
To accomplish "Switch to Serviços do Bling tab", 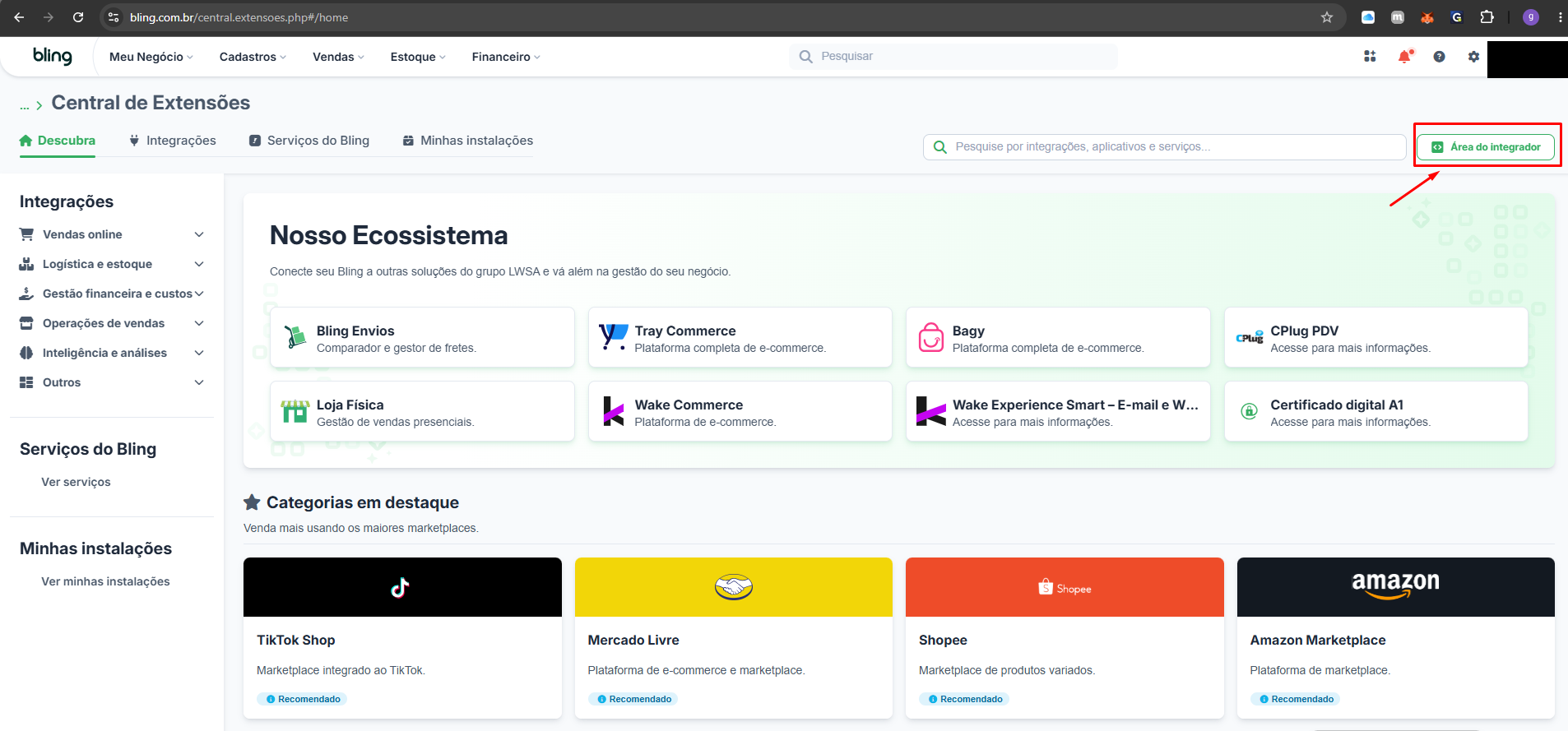I will pos(309,141).
